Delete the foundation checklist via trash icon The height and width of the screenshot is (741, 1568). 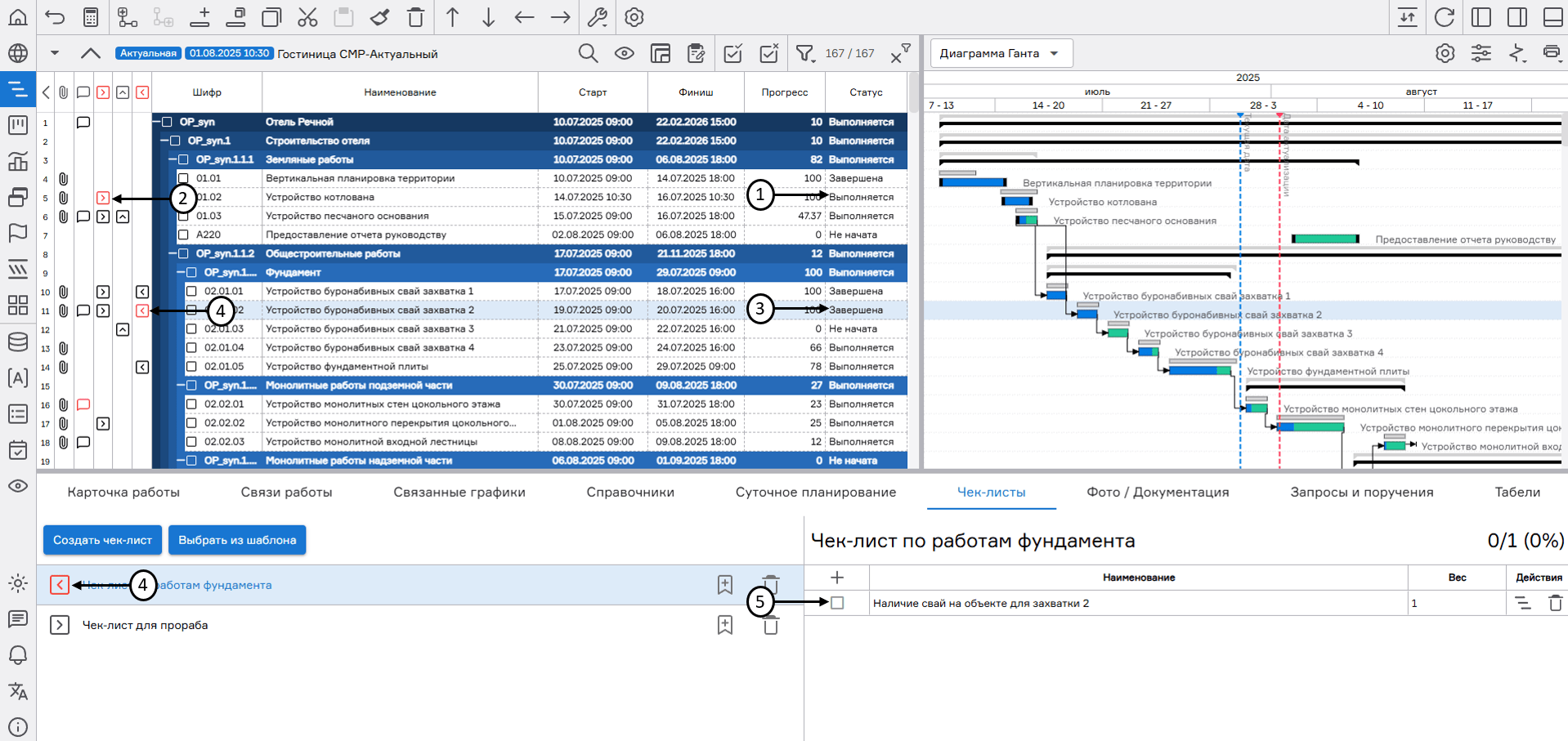pos(770,585)
